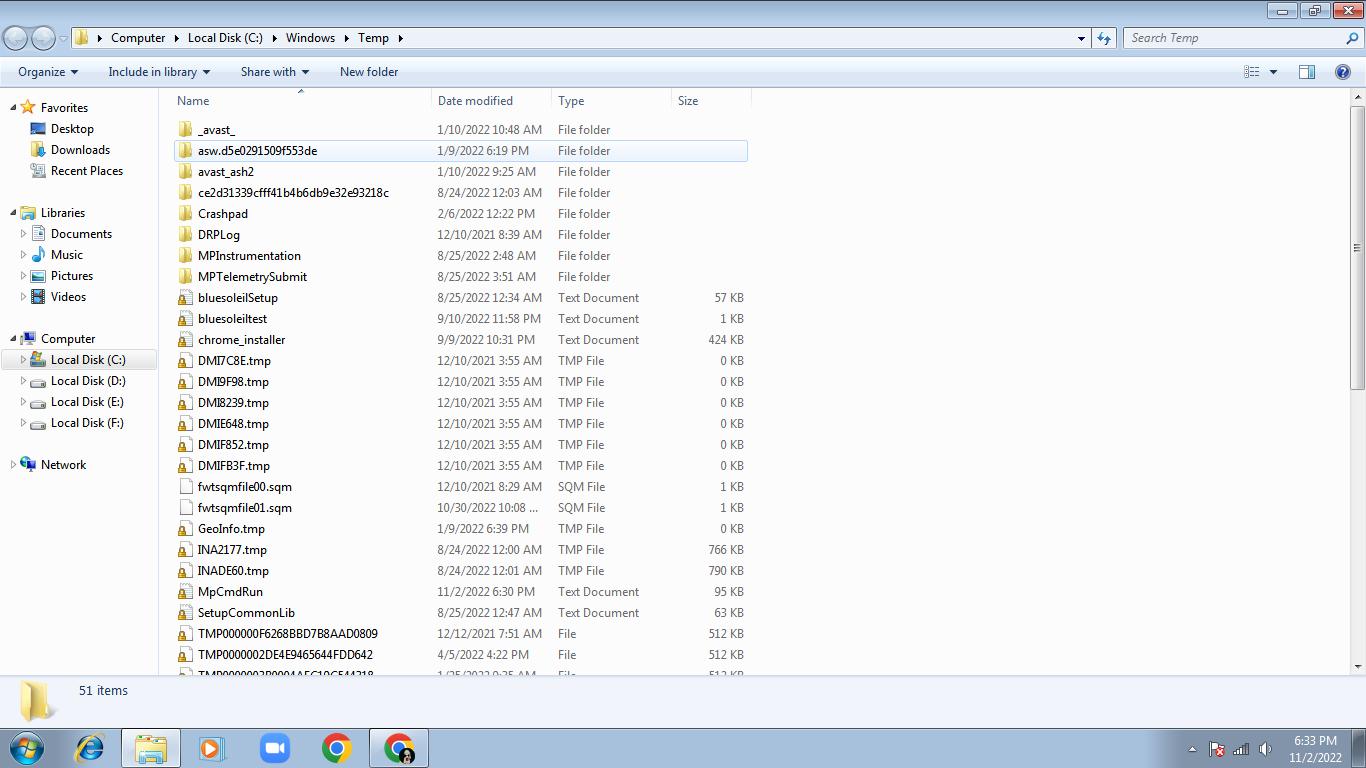Expand the Network tree node
Viewport: 1366px width, 768px height.
tap(14, 465)
